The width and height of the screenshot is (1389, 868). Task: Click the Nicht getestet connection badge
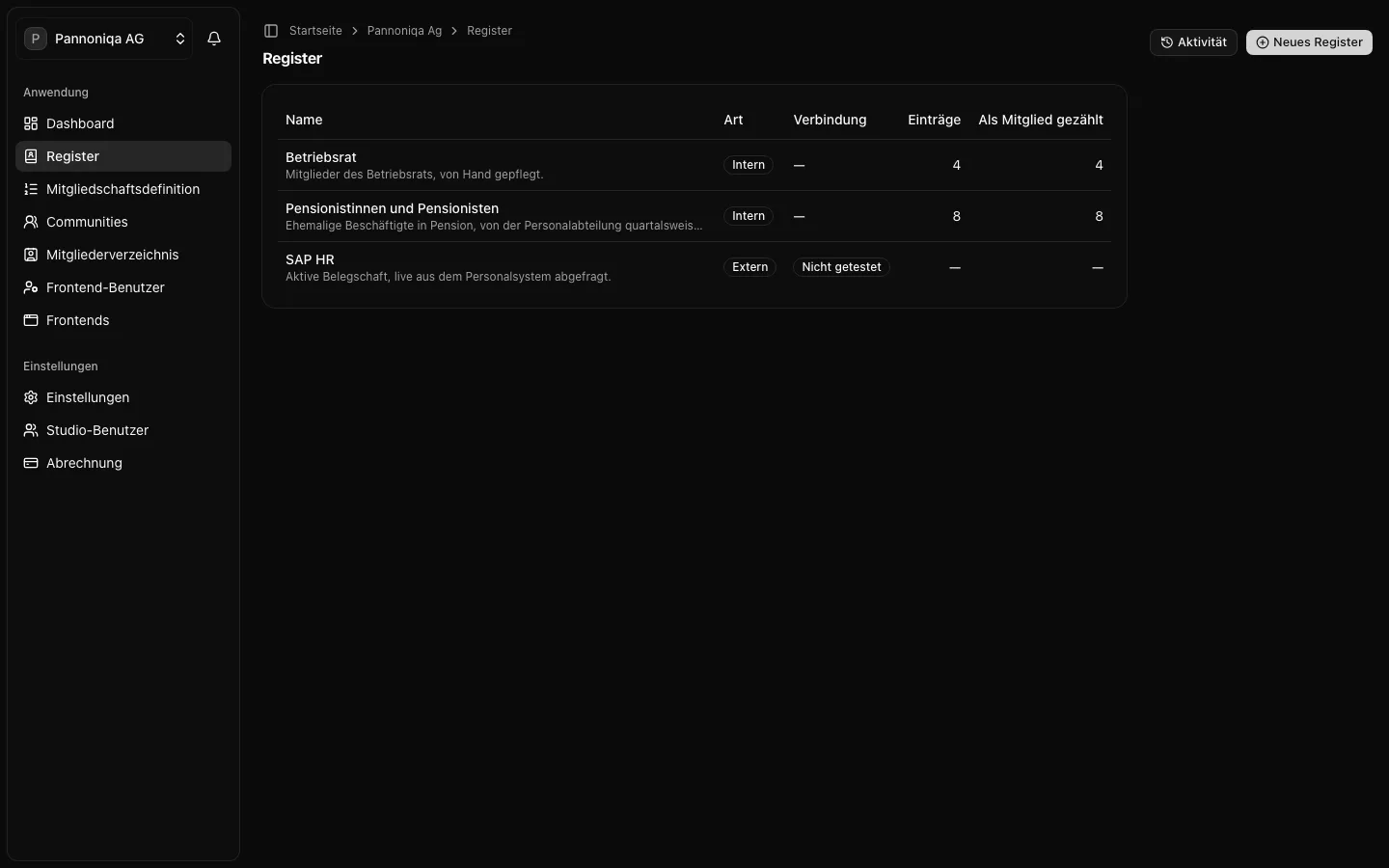coord(841,267)
